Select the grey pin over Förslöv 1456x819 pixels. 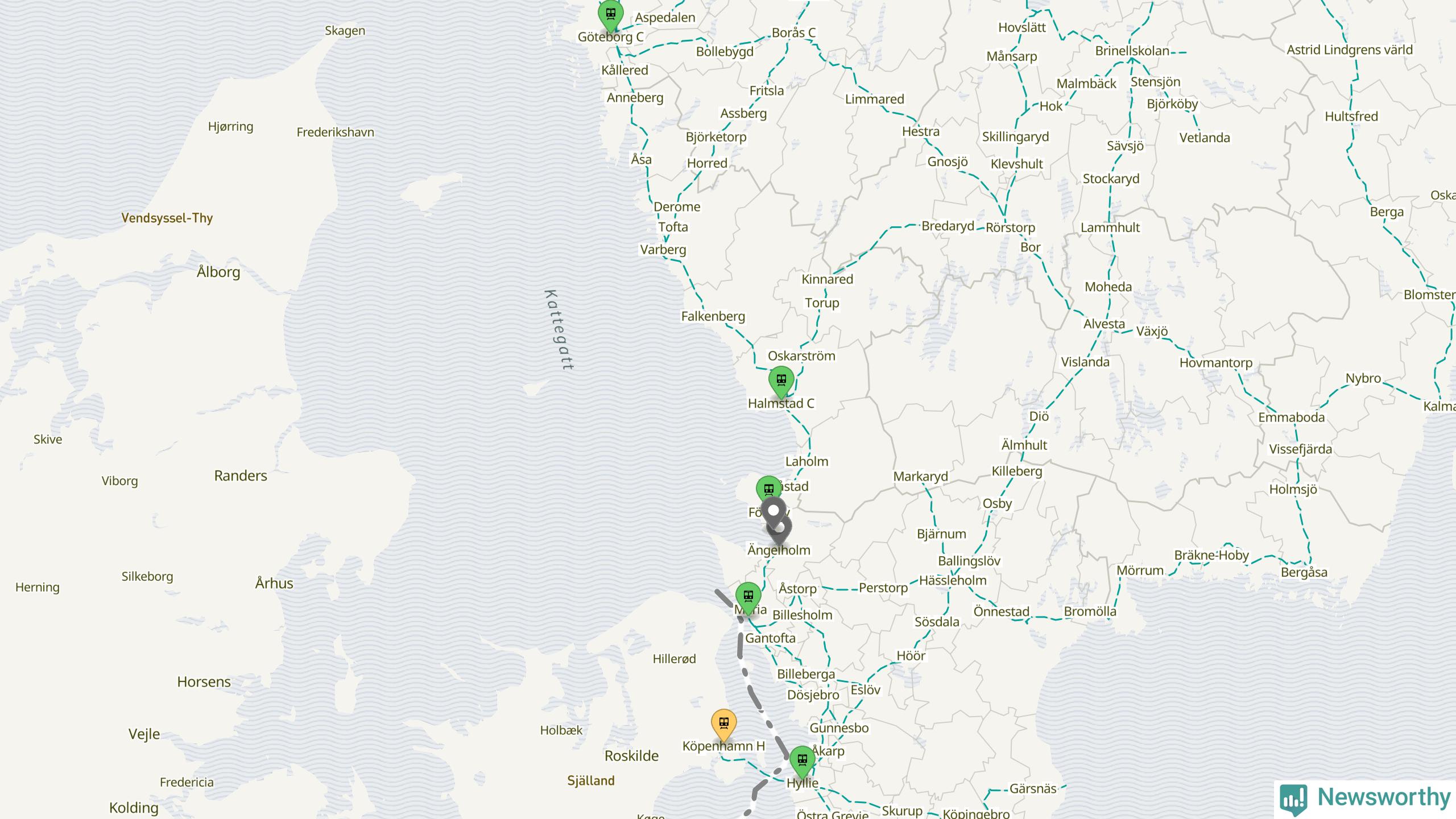pos(773,514)
